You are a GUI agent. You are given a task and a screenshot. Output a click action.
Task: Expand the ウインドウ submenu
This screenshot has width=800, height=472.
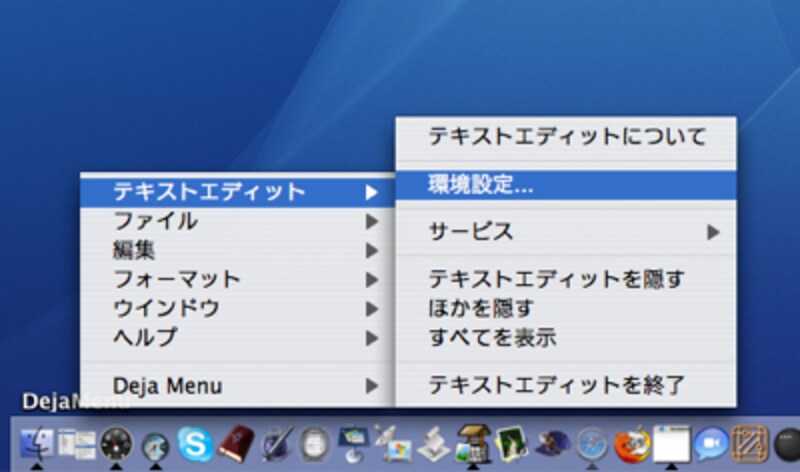[237, 309]
